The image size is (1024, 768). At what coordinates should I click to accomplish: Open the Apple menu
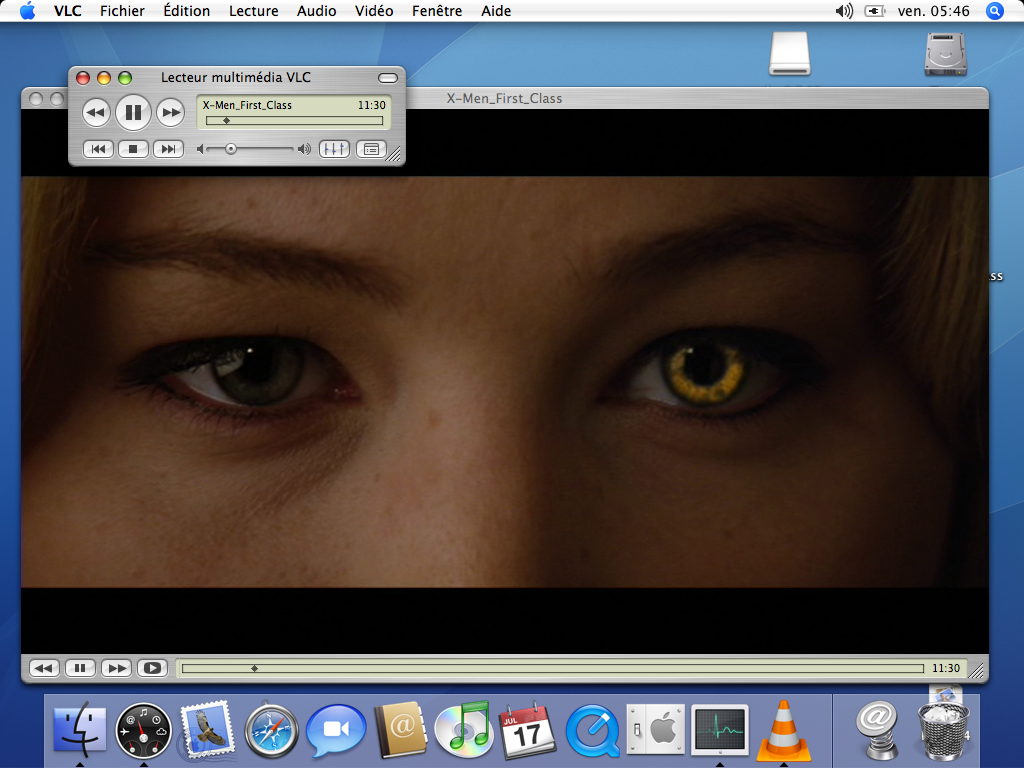[x=27, y=11]
